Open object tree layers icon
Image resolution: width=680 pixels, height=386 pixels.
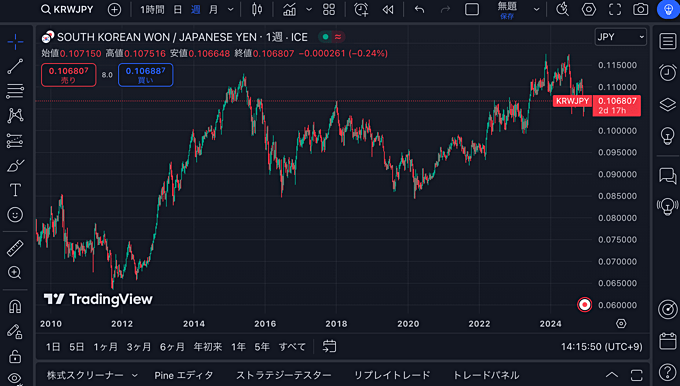coord(667,104)
